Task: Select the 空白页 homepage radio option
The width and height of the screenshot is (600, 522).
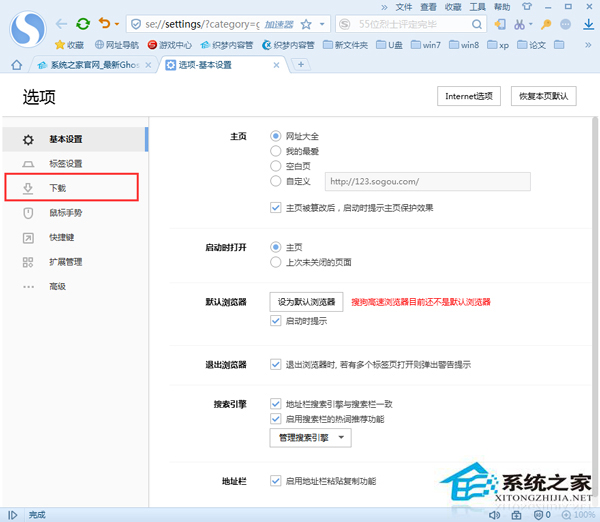Action: (276, 166)
